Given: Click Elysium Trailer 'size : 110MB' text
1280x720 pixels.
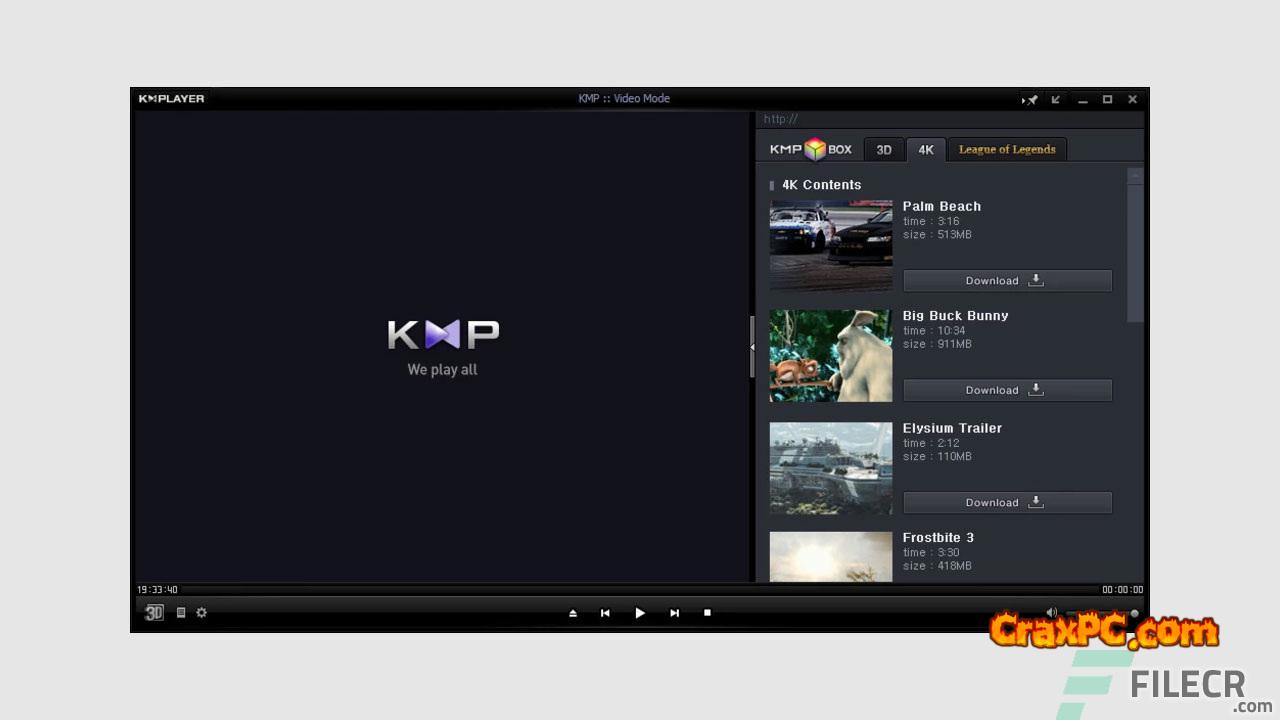Looking at the screenshot, I should tap(937, 457).
